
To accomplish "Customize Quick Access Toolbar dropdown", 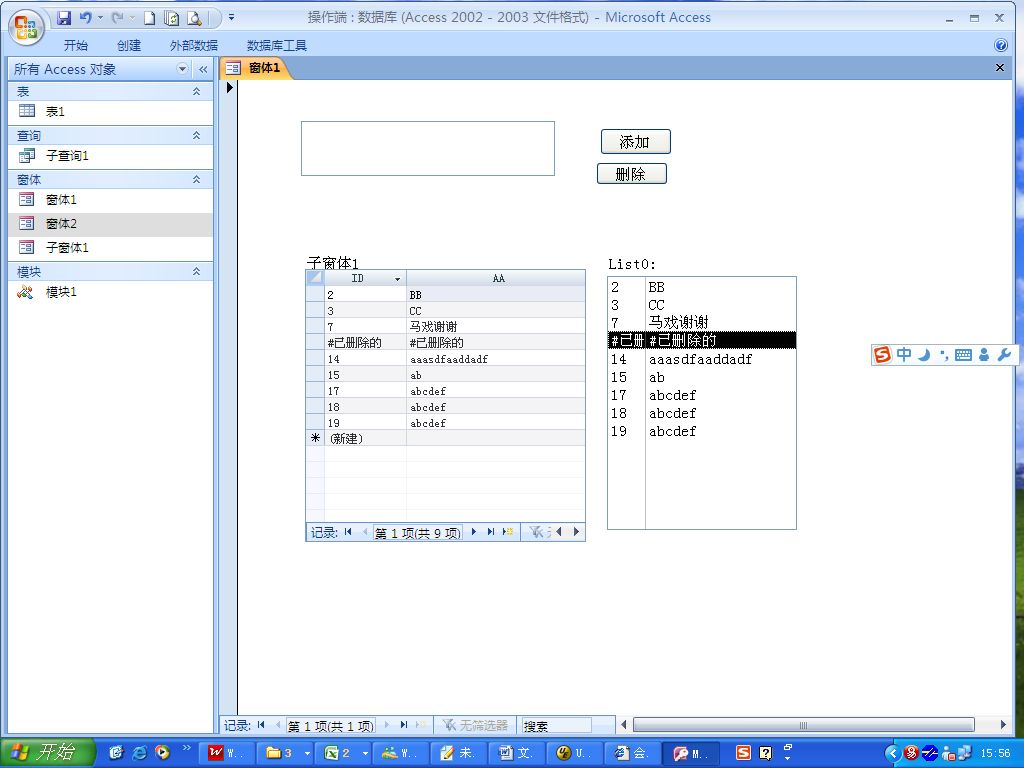I will (x=231, y=18).
